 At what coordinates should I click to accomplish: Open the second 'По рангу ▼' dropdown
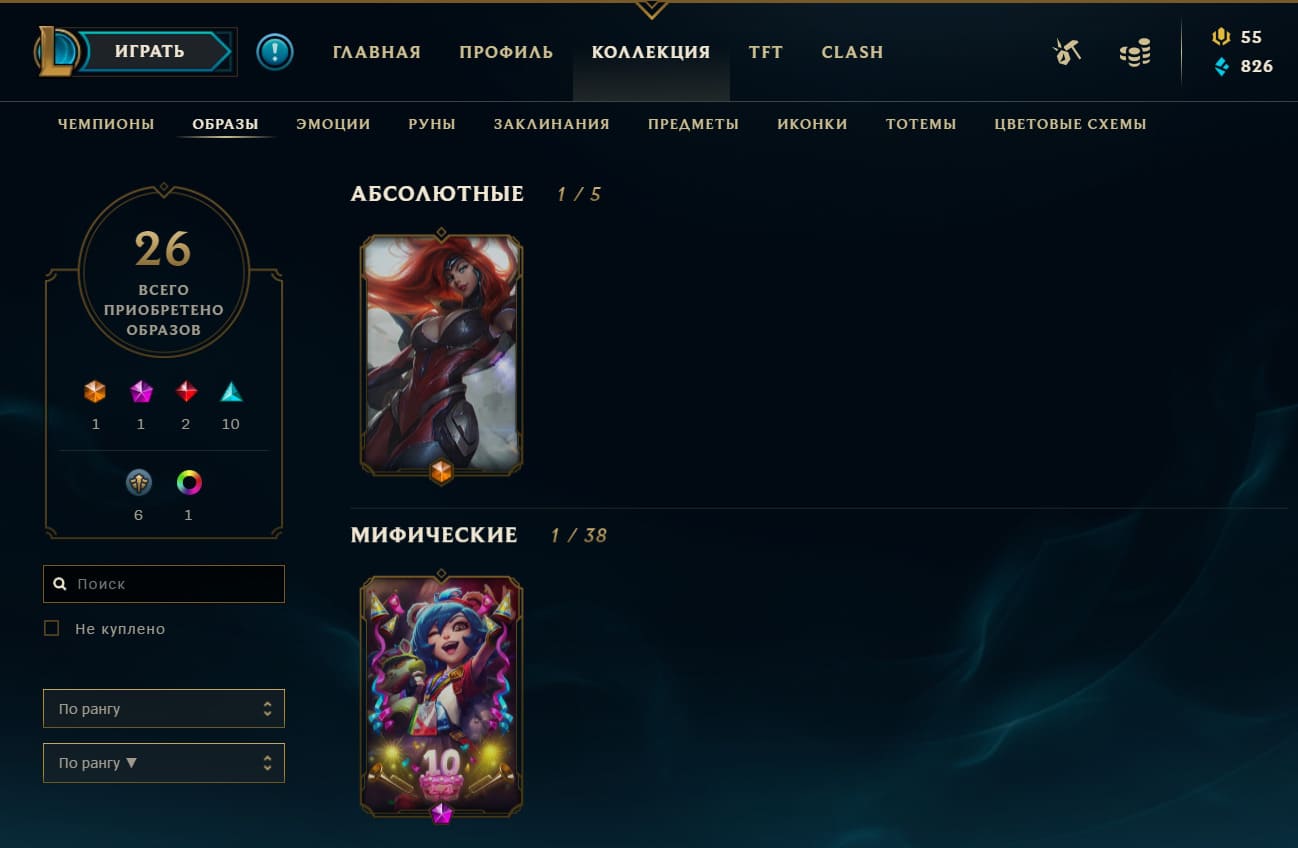(164, 762)
